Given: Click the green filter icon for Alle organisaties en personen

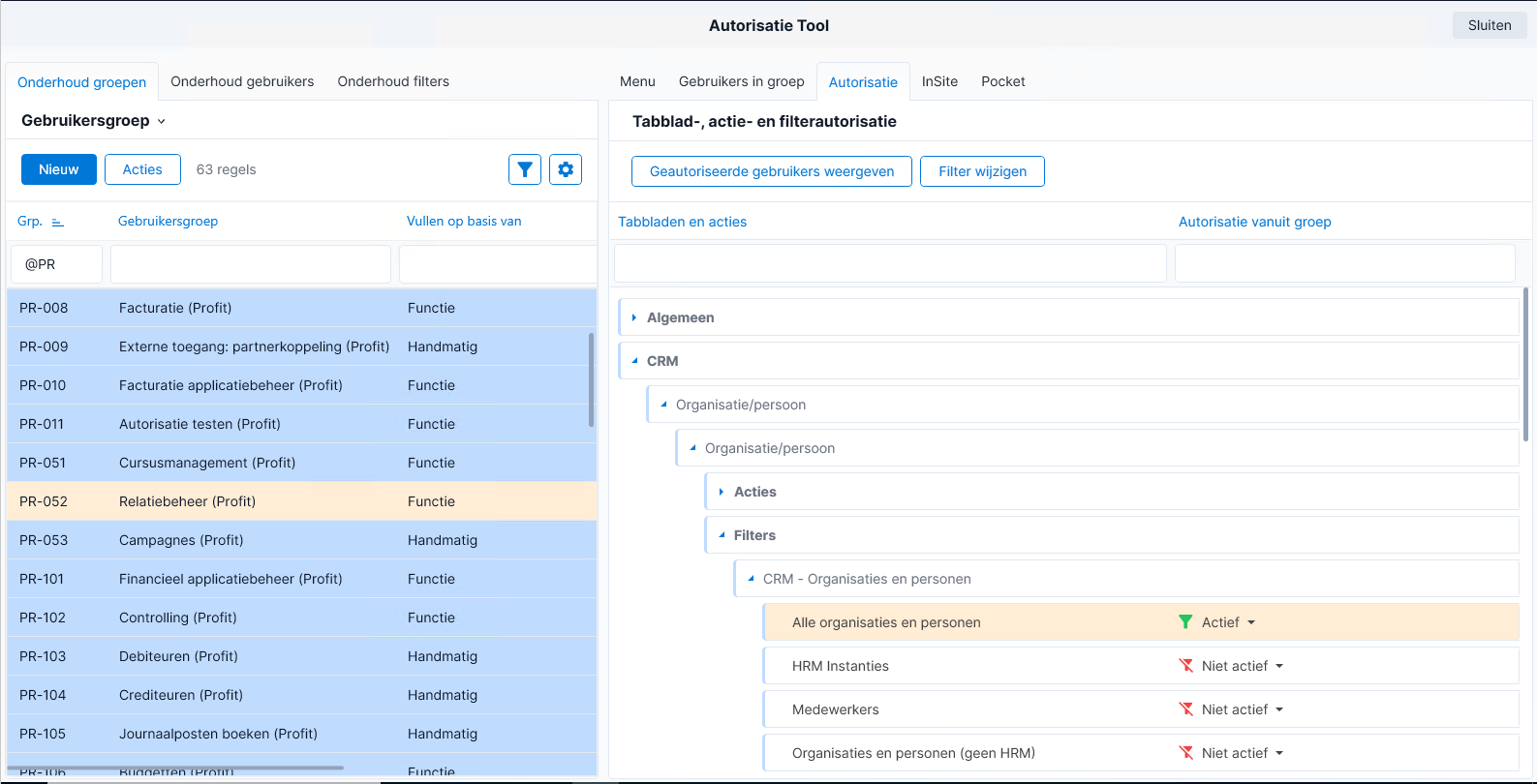Looking at the screenshot, I should (x=1185, y=622).
